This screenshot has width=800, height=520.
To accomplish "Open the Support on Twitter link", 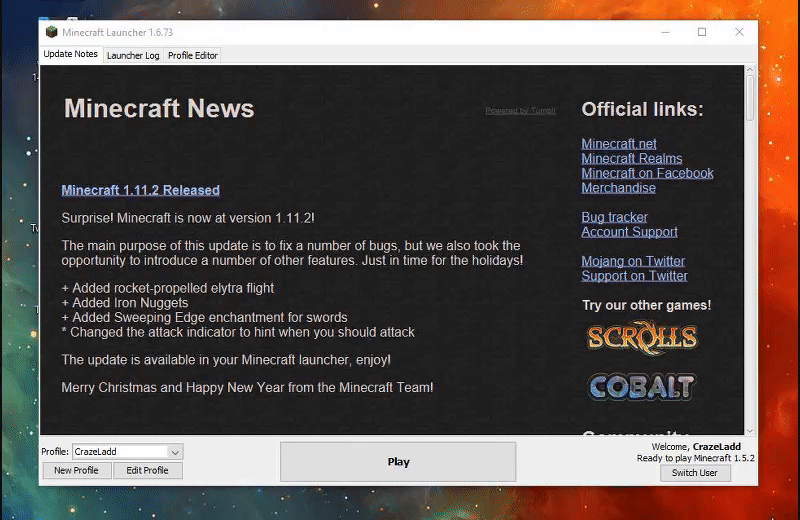I will point(635,276).
